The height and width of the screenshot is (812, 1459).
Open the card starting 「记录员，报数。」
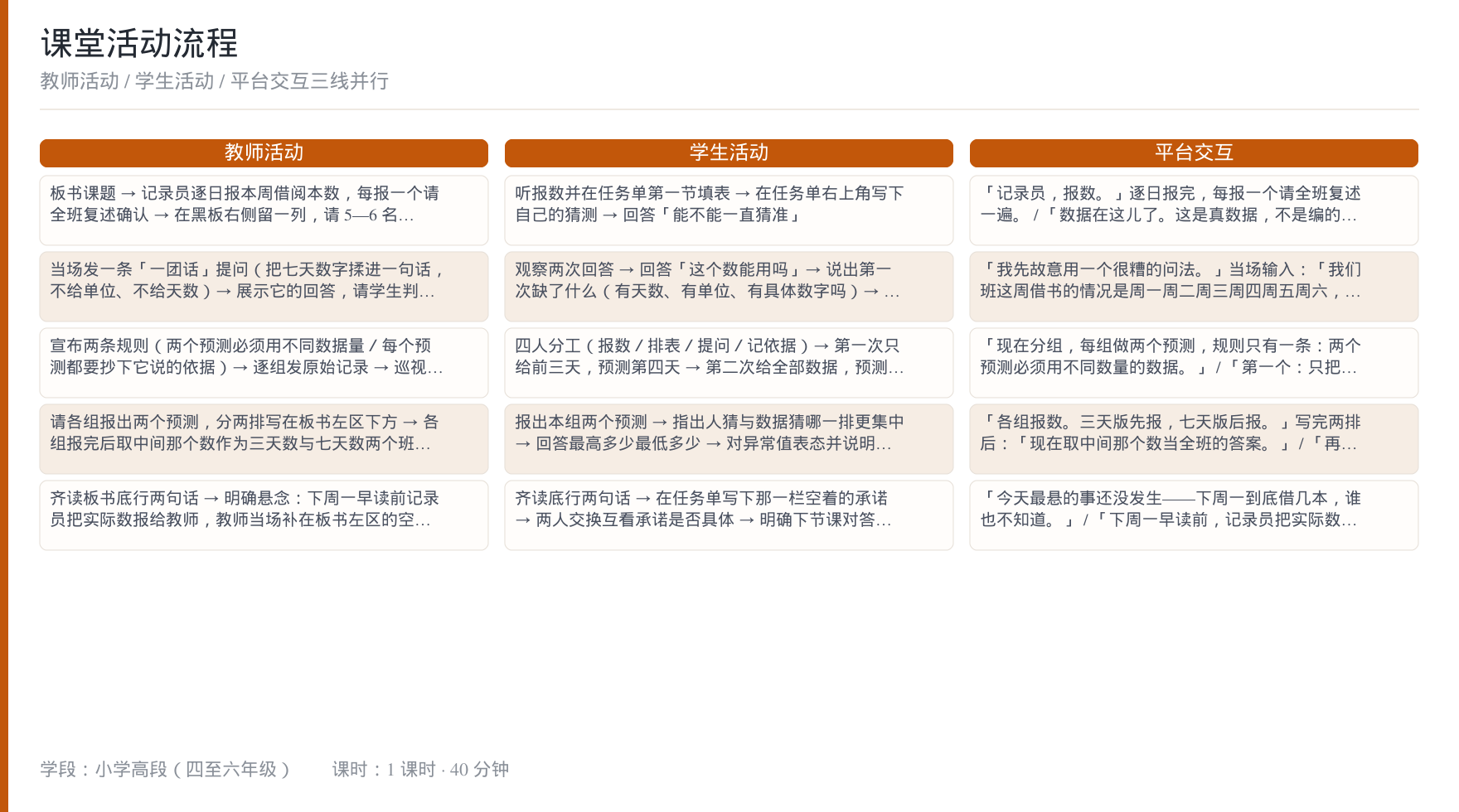(1194, 210)
